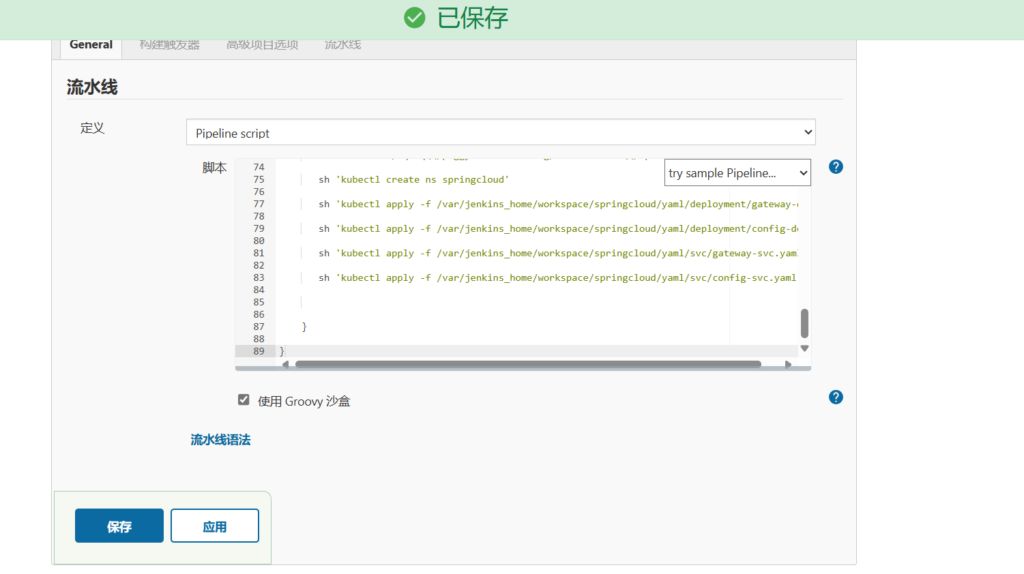Click the scroll-right arrow under script editor
Viewport: 1024px width, 574px height.
coord(788,365)
